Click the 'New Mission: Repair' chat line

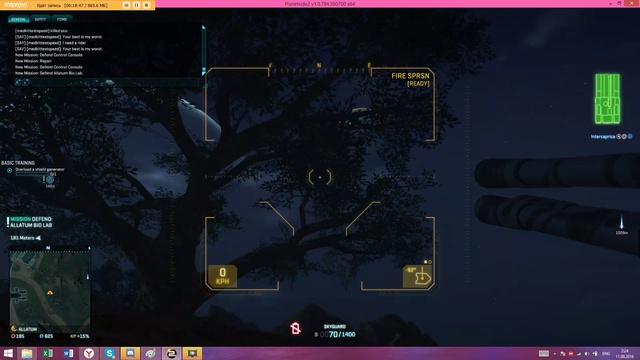coord(33,61)
